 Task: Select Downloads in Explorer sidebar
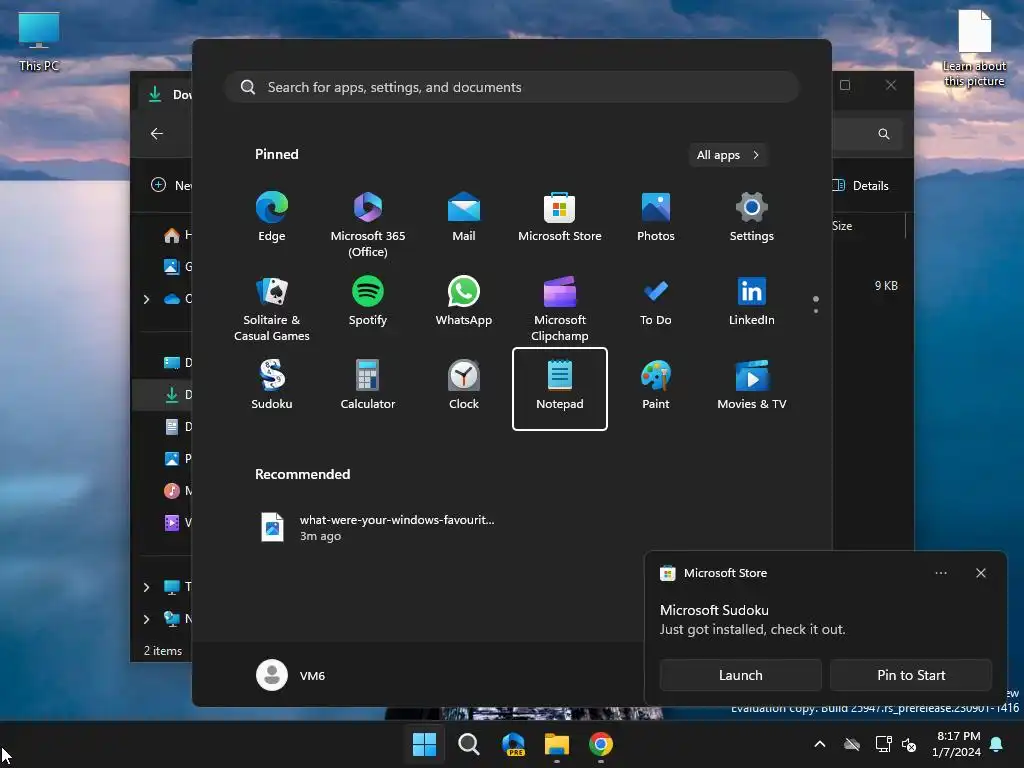(x=163, y=394)
